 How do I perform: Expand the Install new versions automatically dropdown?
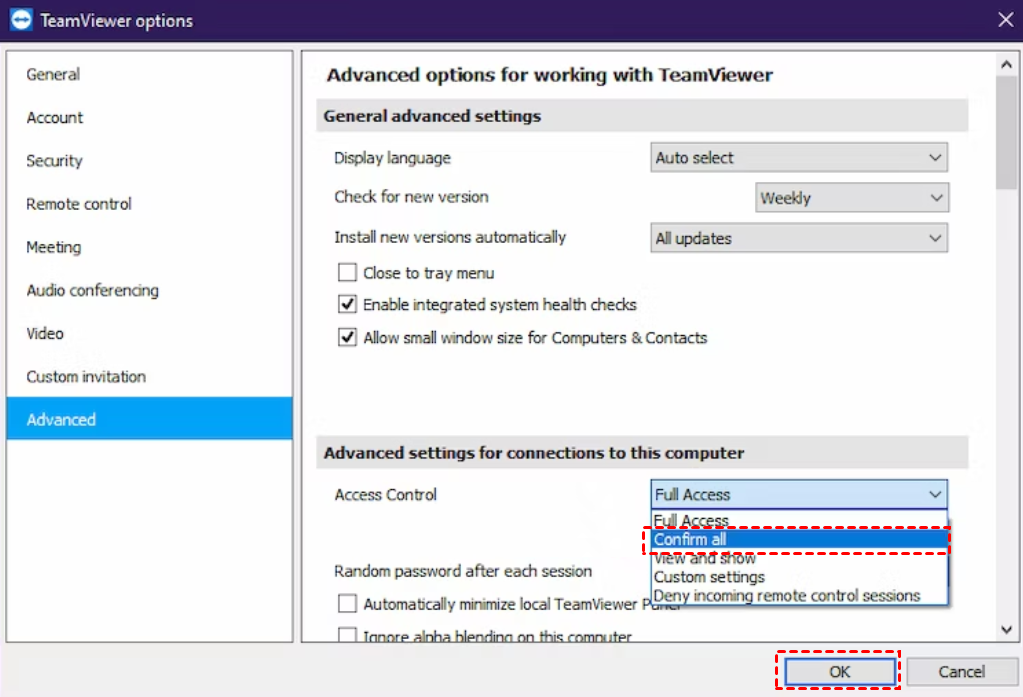click(x=799, y=238)
